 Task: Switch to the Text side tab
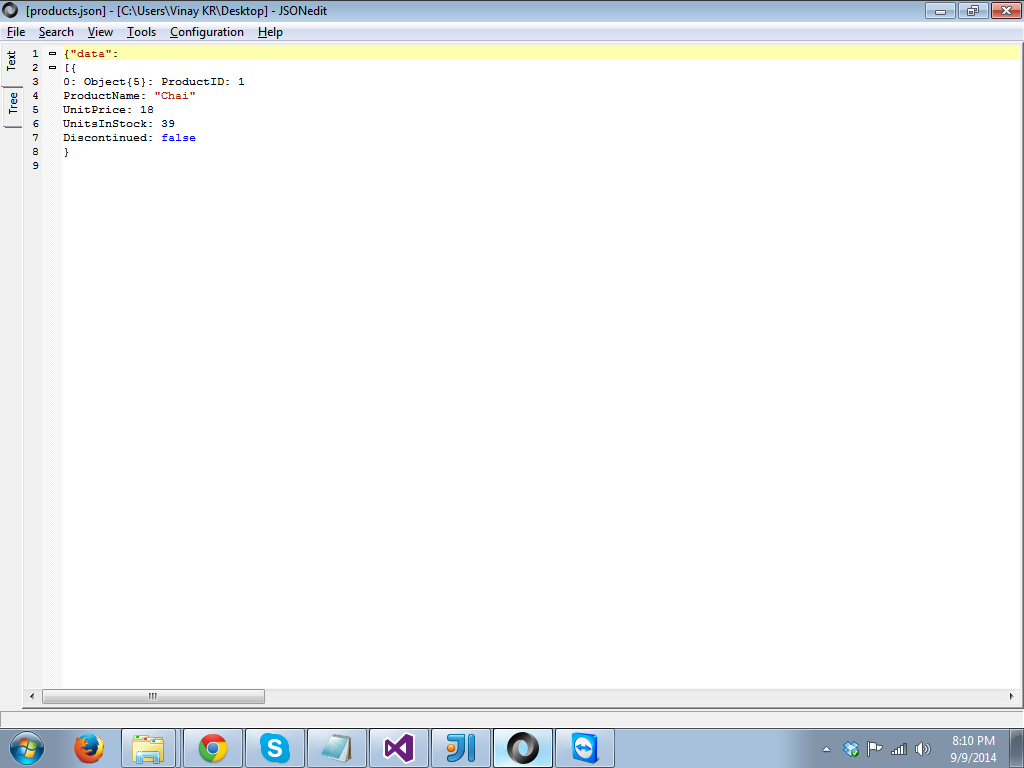tap(12, 62)
